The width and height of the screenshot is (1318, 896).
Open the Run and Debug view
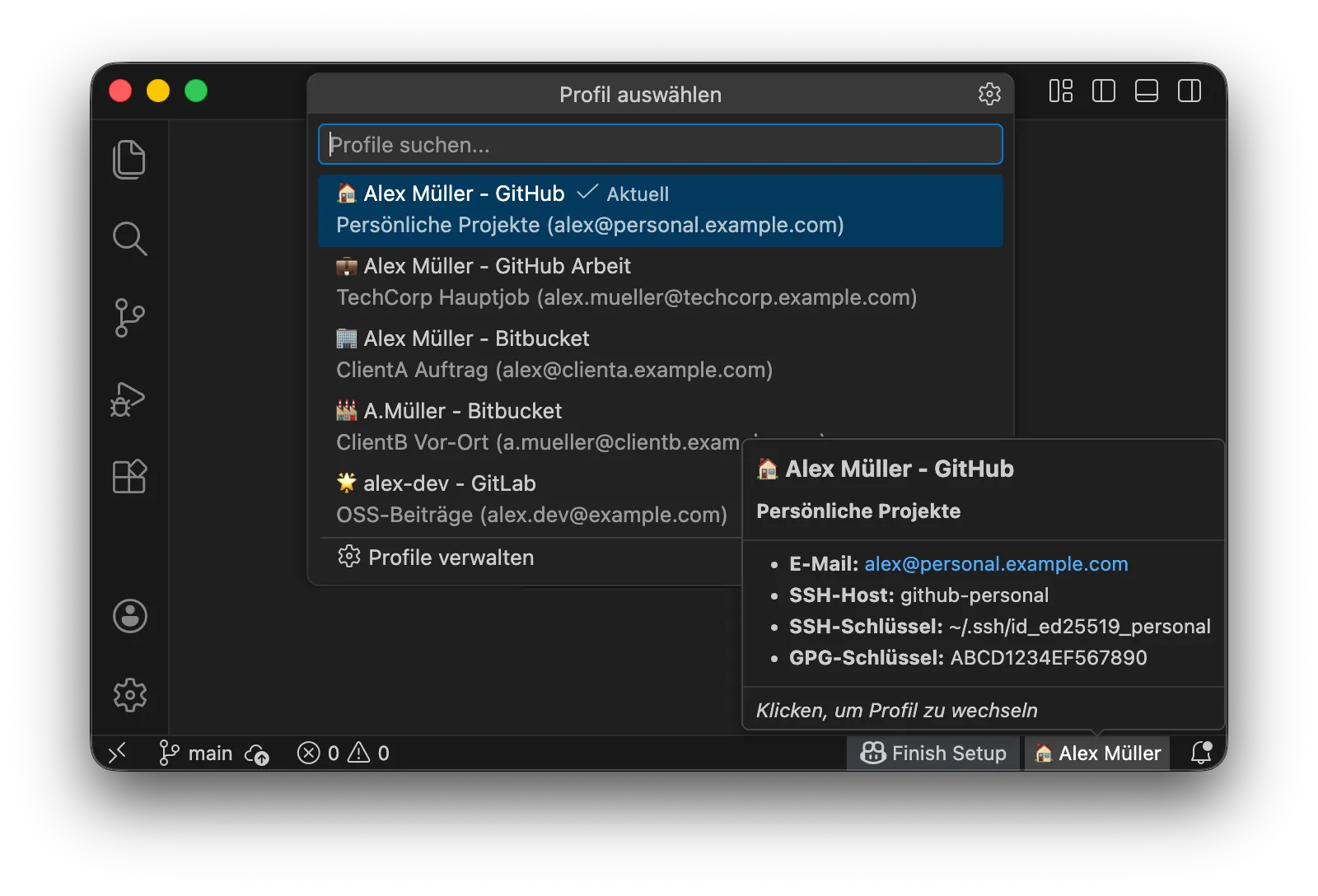(129, 399)
